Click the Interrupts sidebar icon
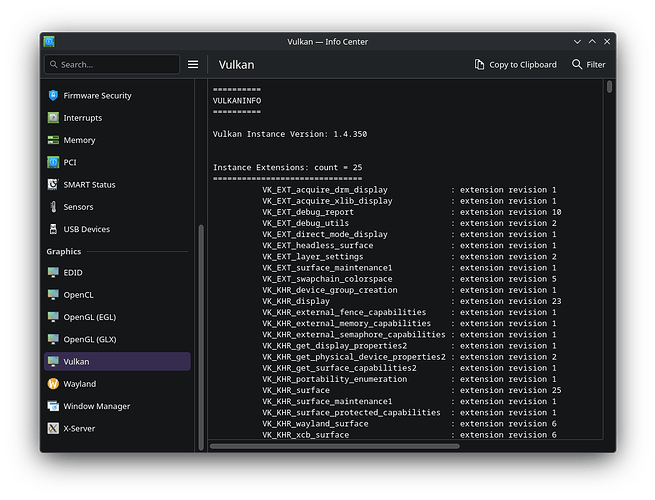 point(53,118)
